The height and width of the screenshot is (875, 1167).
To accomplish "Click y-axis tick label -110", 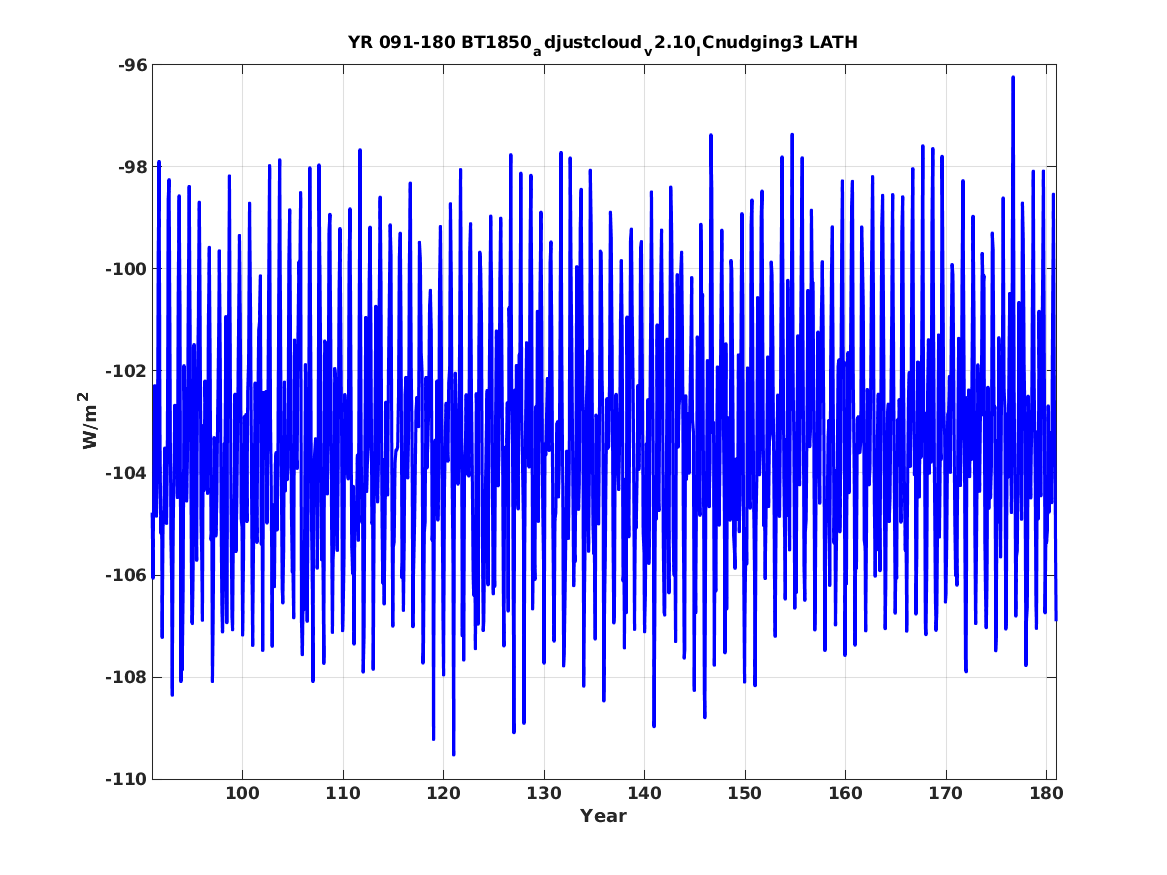I will [x=127, y=779].
